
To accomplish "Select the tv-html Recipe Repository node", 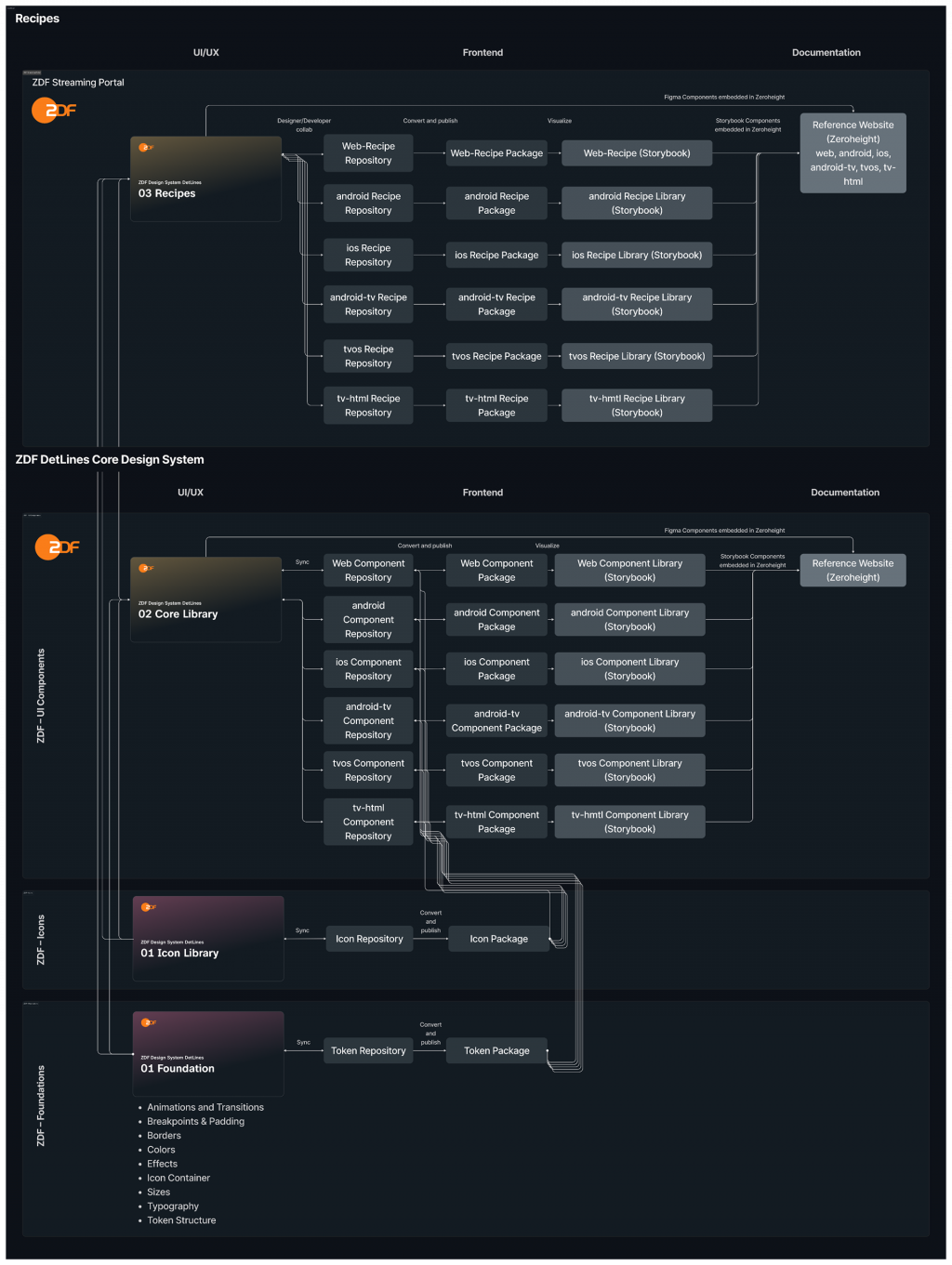I will (368, 406).
